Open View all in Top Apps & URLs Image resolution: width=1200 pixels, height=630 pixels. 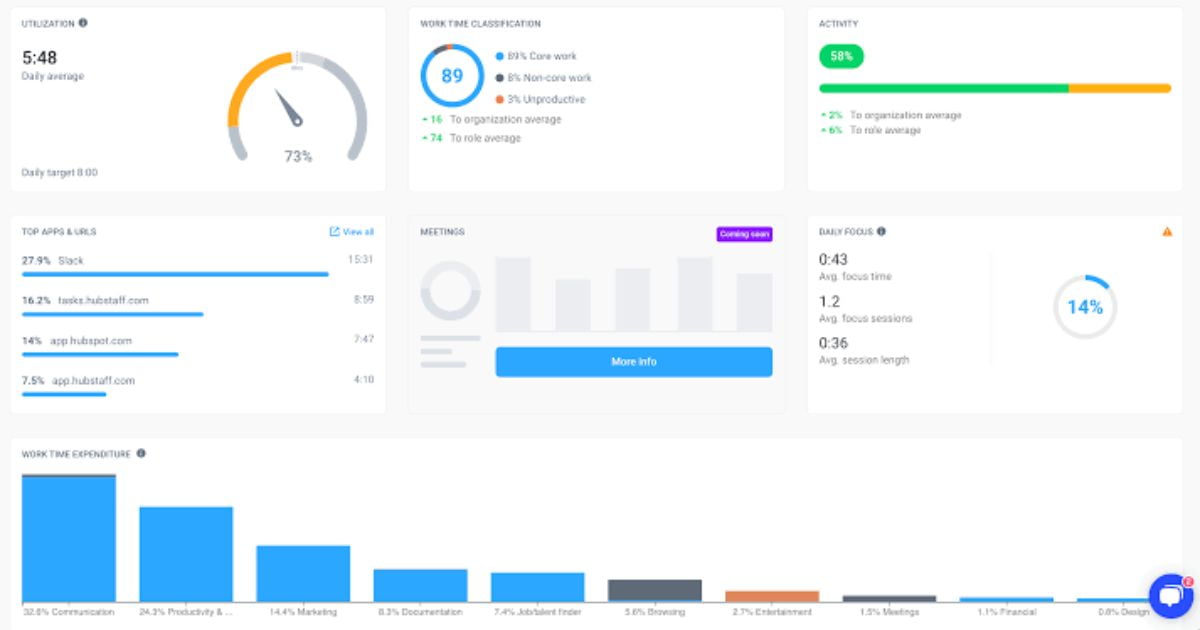(352, 232)
